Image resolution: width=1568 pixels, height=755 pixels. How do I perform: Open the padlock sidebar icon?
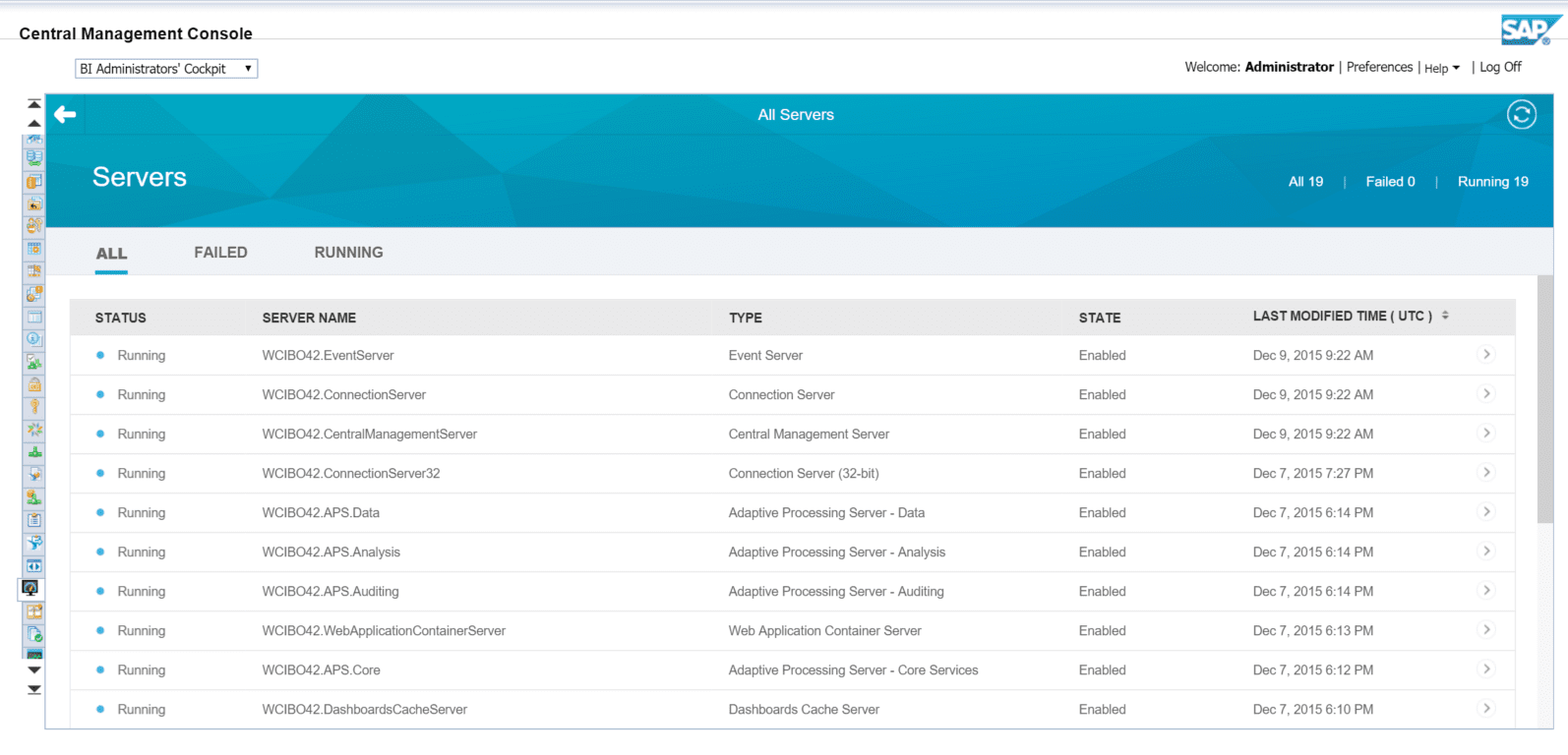point(34,384)
